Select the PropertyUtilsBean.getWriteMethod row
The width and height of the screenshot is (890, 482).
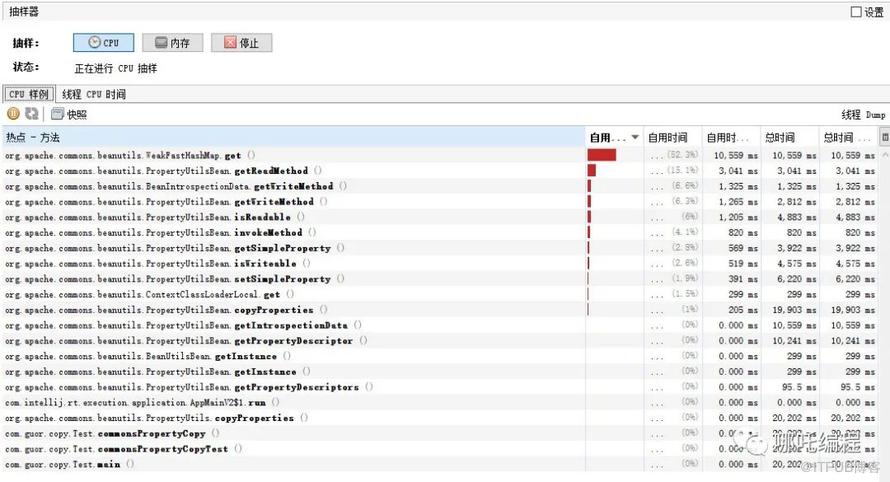point(441,202)
